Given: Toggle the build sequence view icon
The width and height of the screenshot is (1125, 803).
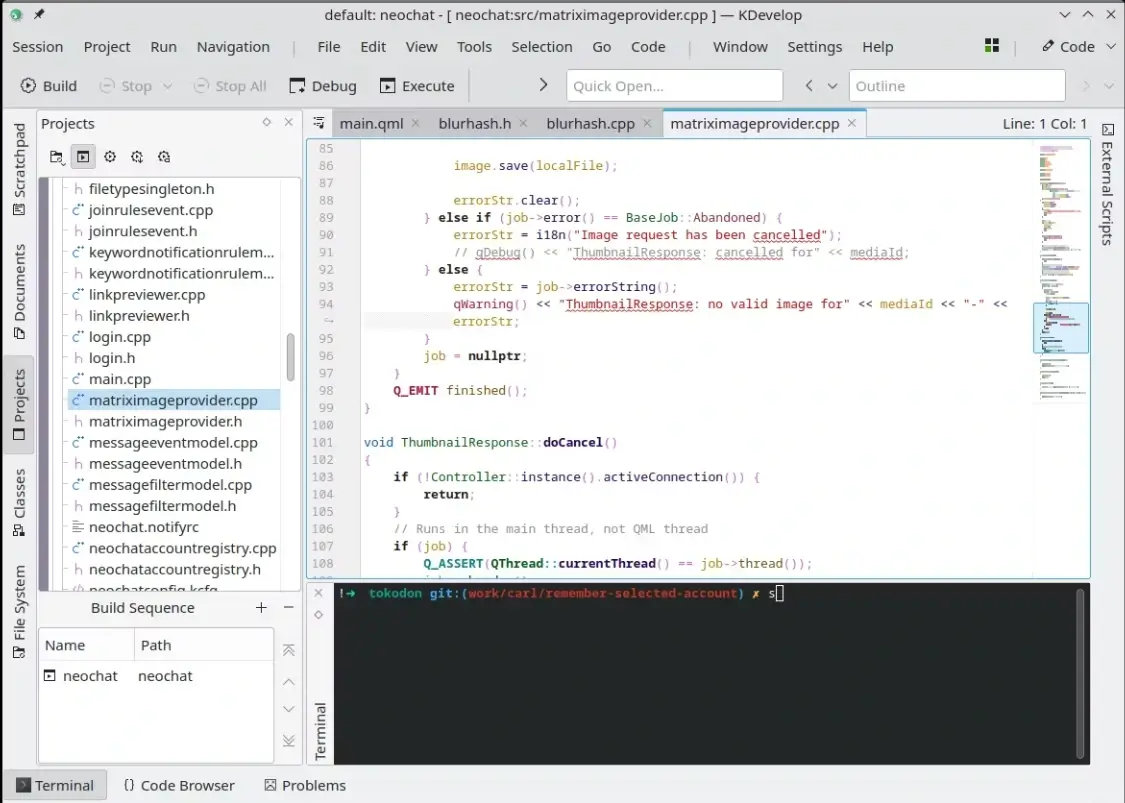Looking at the screenshot, I should 83,156.
